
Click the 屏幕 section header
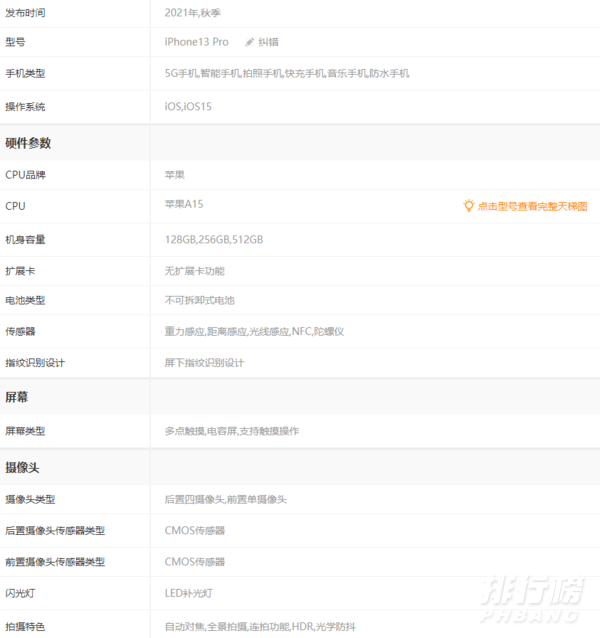click(17, 397)
